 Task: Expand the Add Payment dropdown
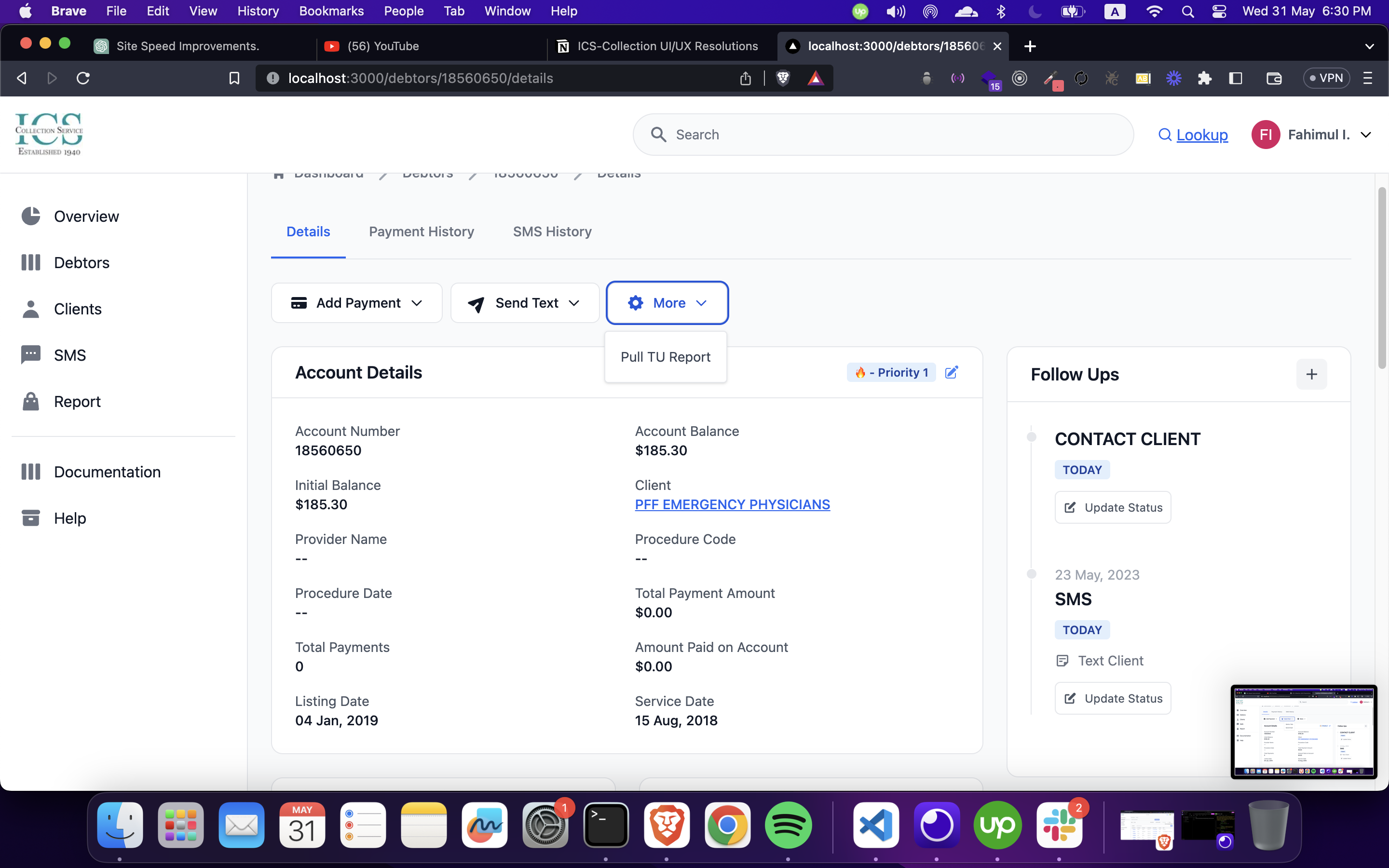click(356, 302)
